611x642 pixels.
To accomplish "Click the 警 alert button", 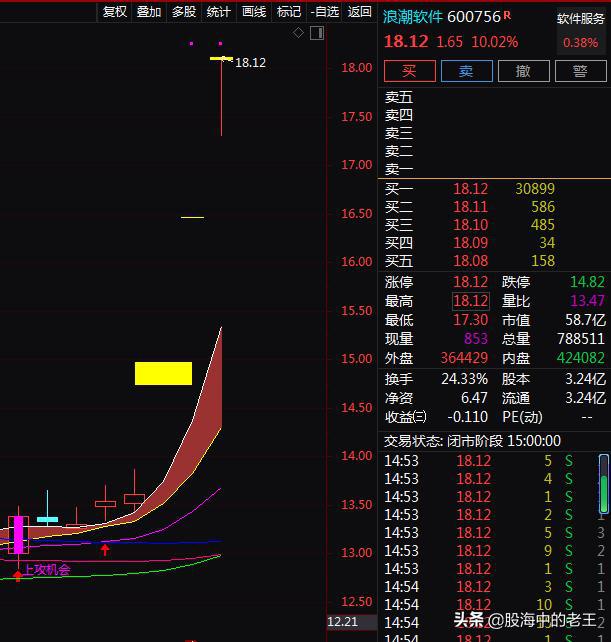I will (580, 71).
